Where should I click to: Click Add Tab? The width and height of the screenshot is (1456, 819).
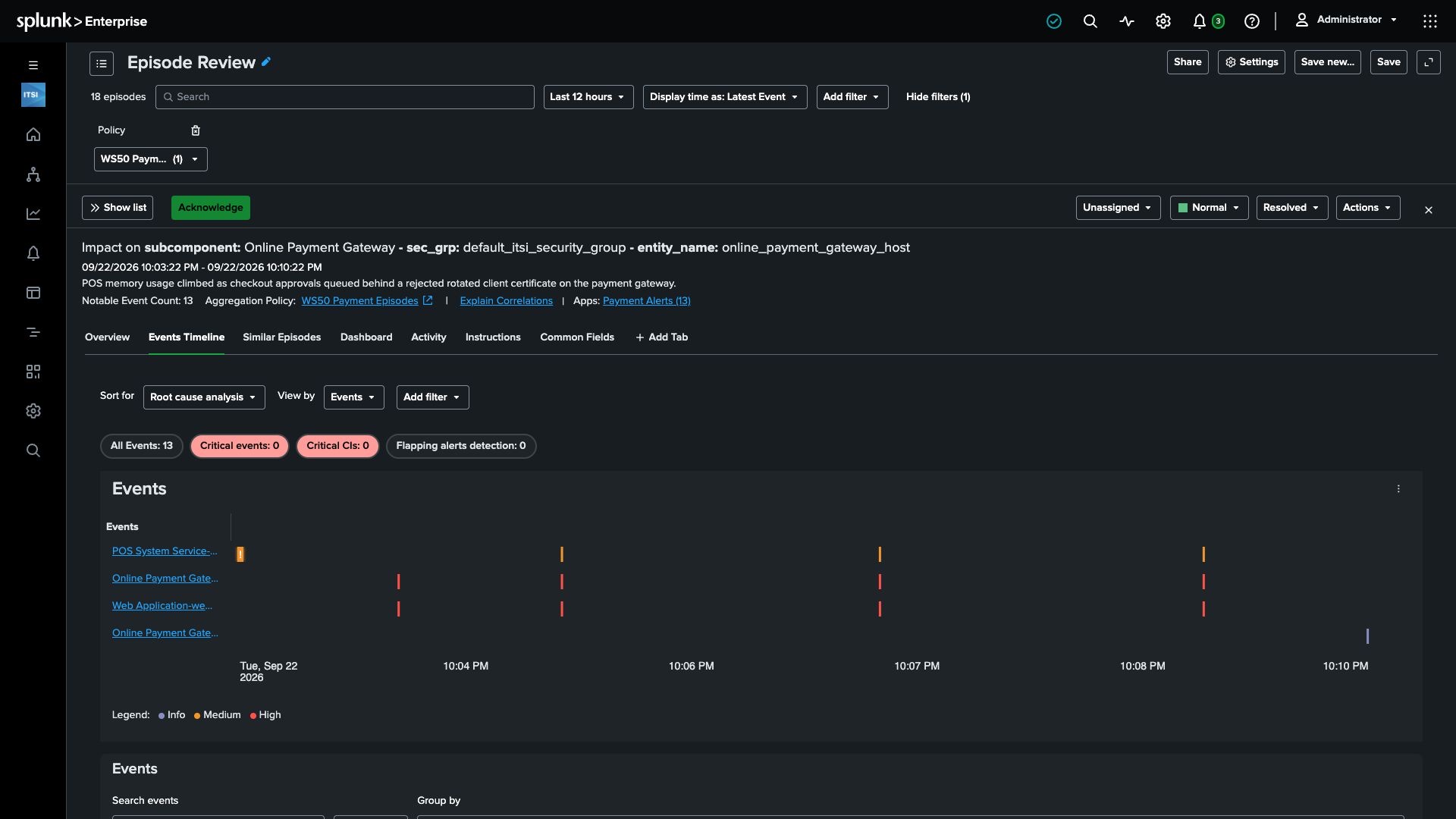[662, 337]
